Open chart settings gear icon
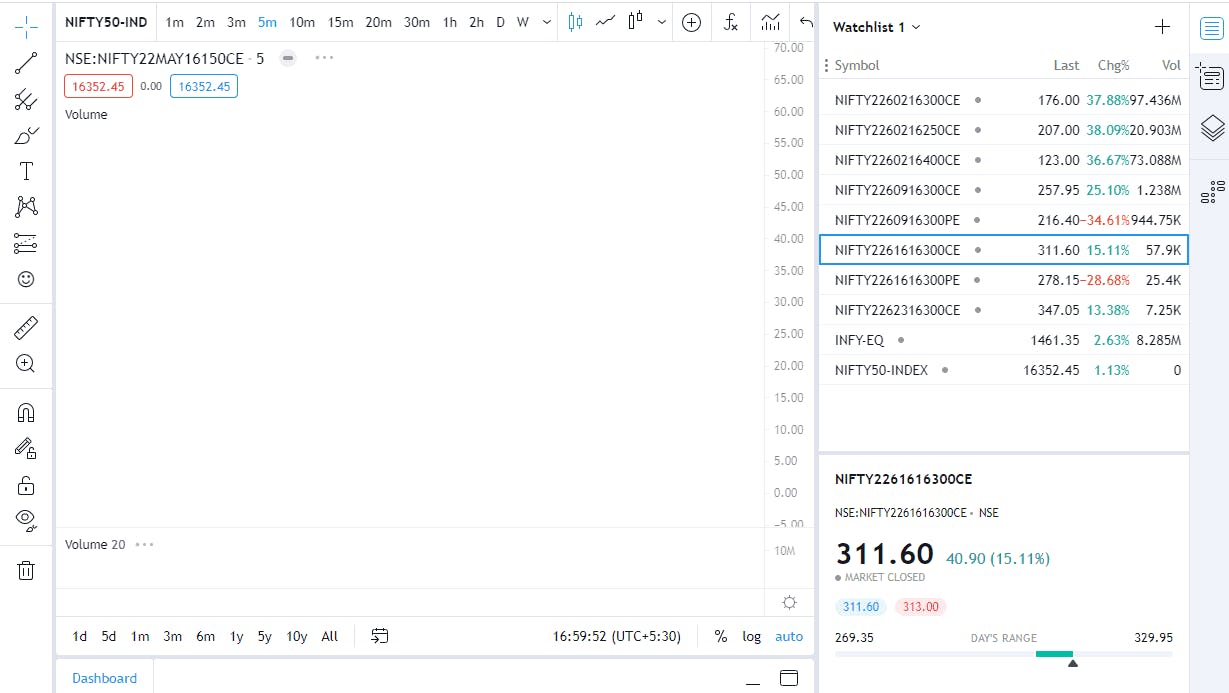Image resolution: width=1229 pixels, height=693 pixels. pos(789,602)
